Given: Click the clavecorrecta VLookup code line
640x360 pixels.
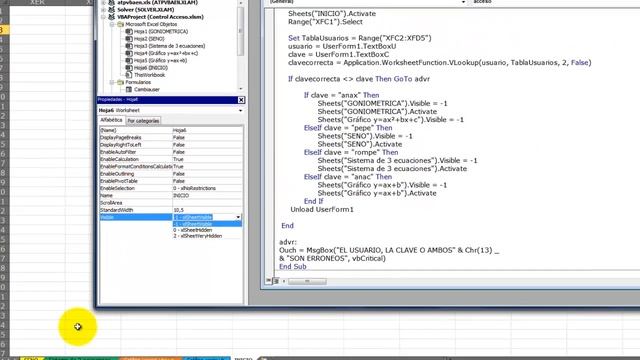Looking at the screenshot, I should [440, 62].
